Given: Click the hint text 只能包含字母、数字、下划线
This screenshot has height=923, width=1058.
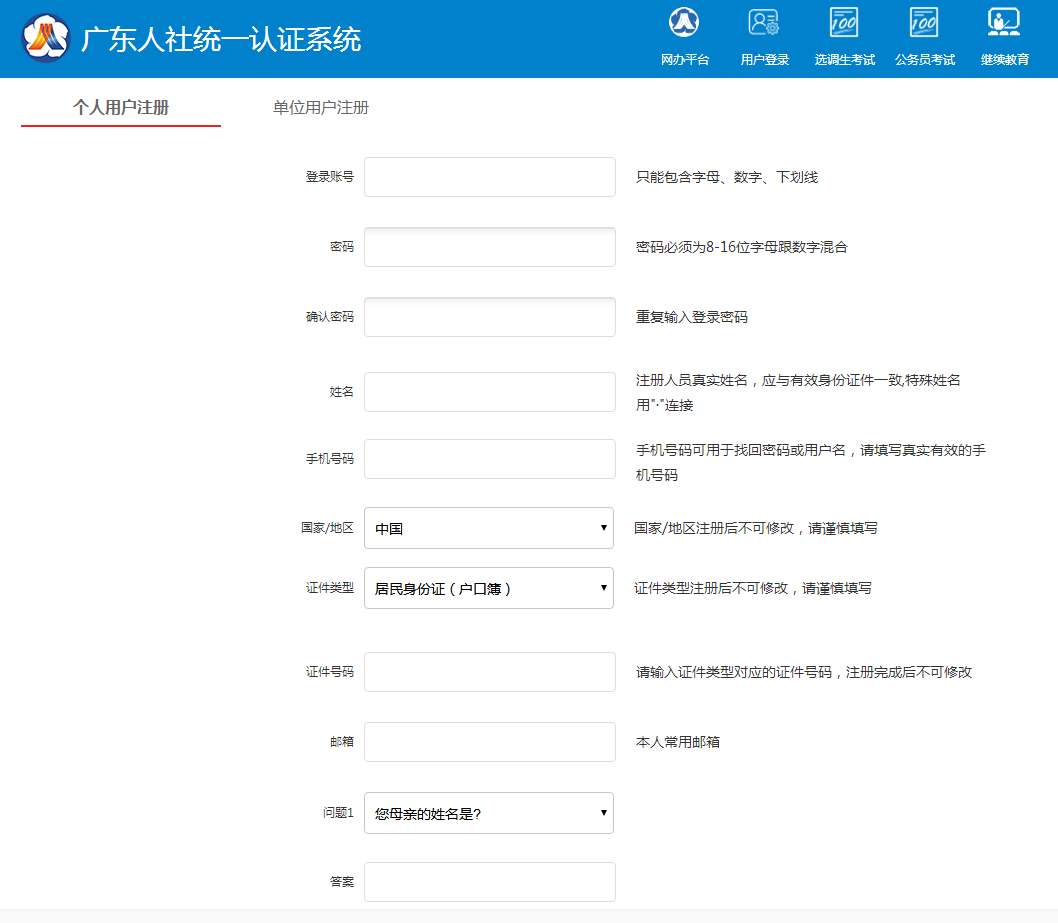Looking at the screenshot, I should tap(727, 177).
